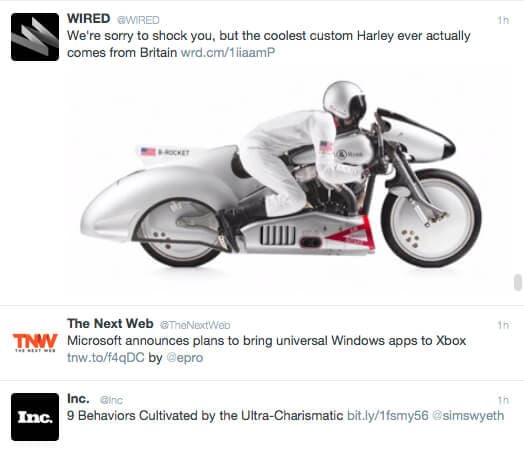Click The Next Web account name
This screenshot has width=524, height=455.
click(110, 323)
